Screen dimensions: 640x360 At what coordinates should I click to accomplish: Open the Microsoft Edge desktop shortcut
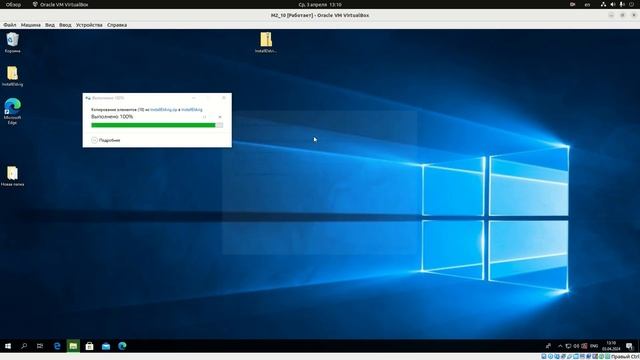click(x=12, y=111)
